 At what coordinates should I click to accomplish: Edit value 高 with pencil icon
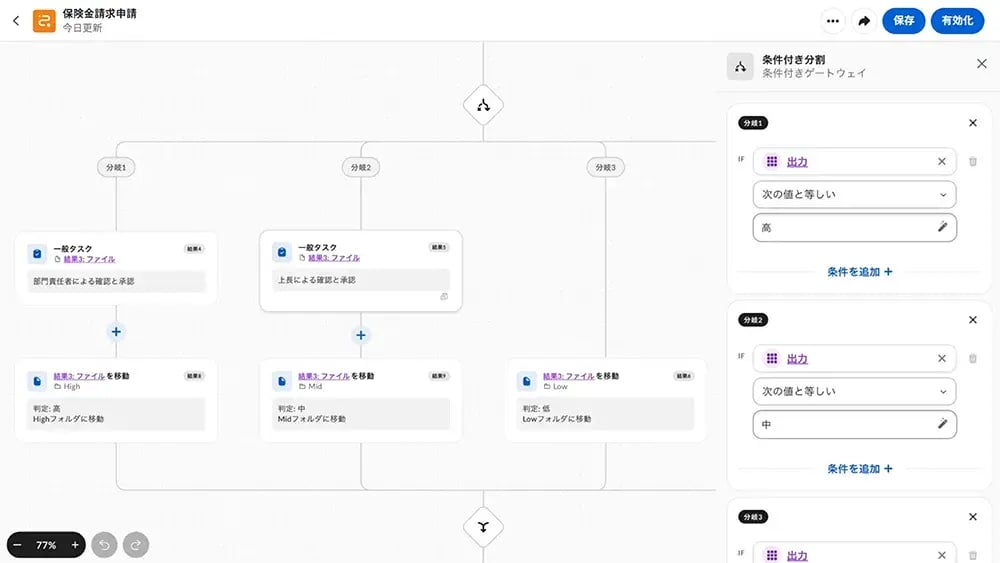coord(942,227)
